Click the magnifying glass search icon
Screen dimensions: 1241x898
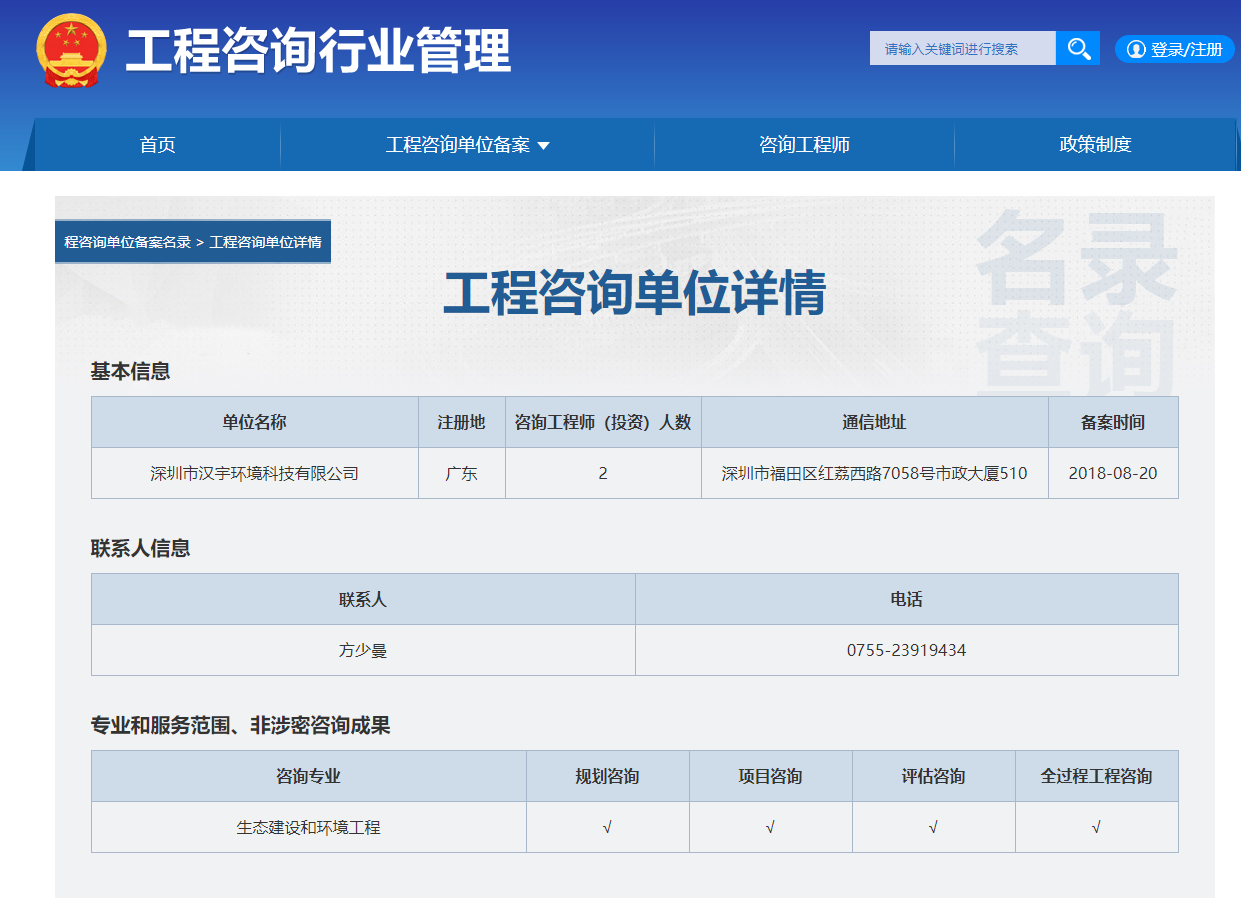tap(1077, 47)
